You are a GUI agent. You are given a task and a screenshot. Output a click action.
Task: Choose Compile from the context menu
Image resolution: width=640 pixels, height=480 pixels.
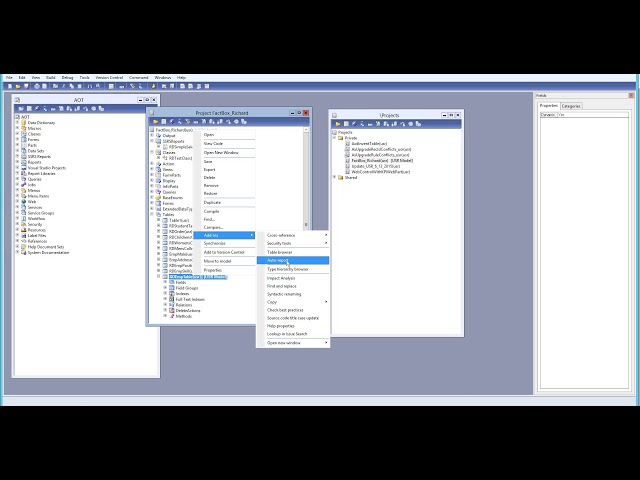(224, 211)
